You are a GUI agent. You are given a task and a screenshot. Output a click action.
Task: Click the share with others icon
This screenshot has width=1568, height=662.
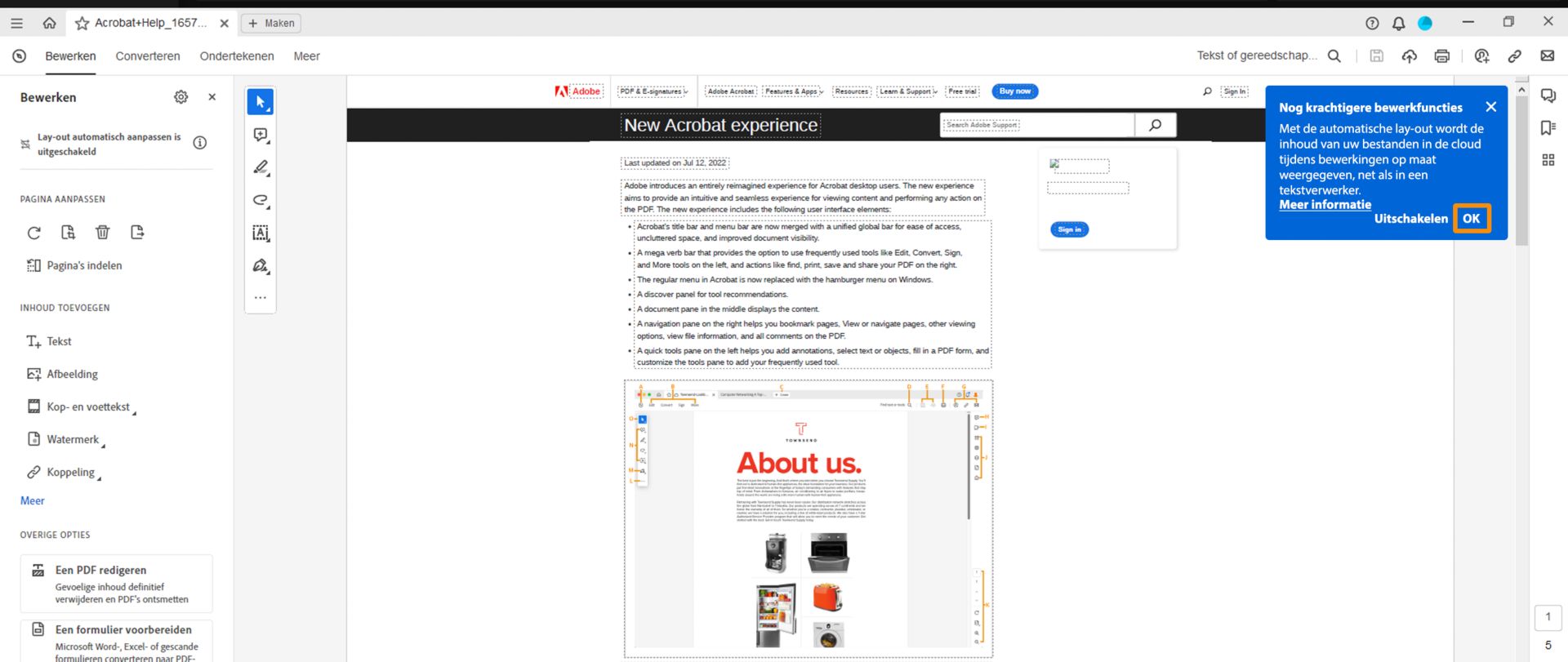coord(1481,56)
